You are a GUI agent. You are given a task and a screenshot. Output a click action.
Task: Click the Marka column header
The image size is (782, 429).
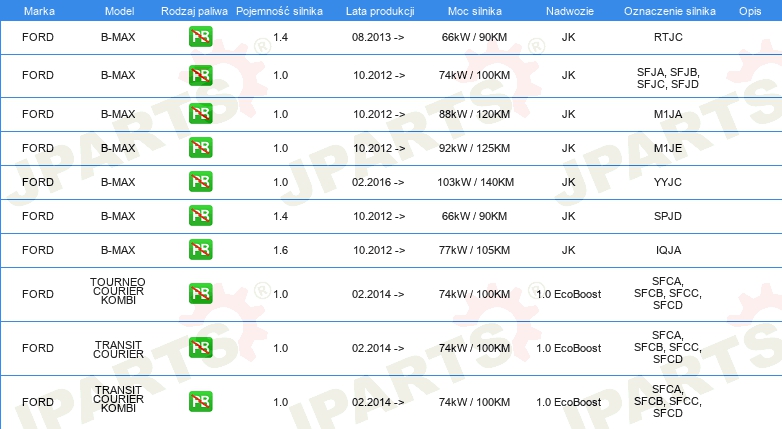(x=39, y=11)
